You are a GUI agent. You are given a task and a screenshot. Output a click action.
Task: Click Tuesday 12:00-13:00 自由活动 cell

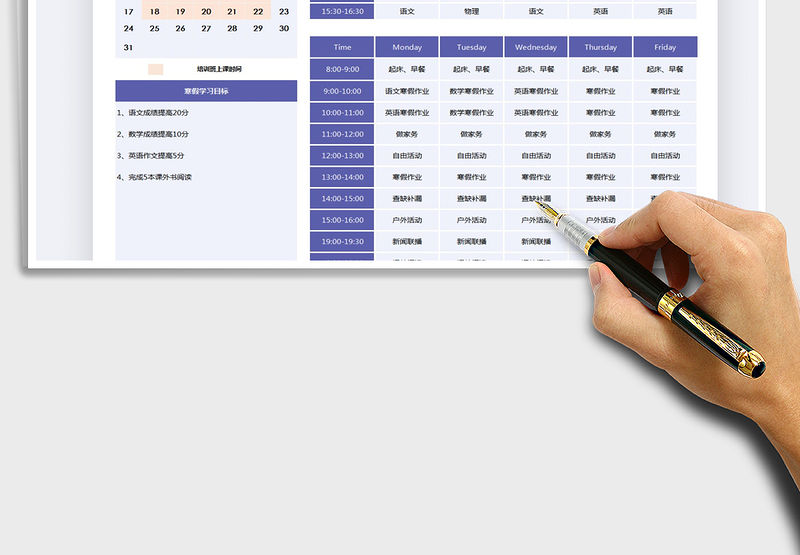[x=471, y=156]
